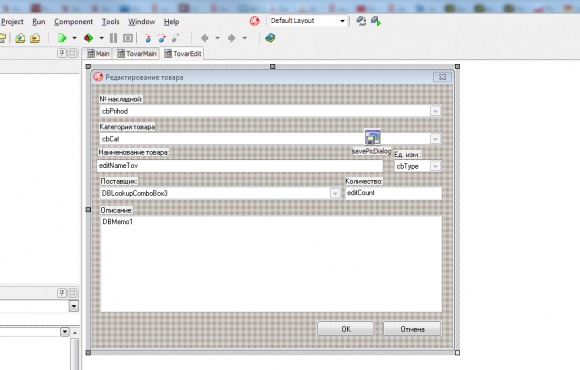Screen dimensions: 580x370
Task: Click the Stop program square icon
Action: click(x=128, y=38)
